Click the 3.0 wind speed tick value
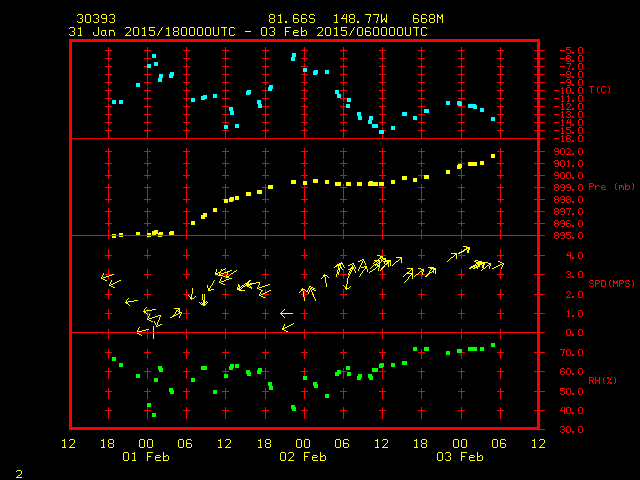 tap(574, 275)
